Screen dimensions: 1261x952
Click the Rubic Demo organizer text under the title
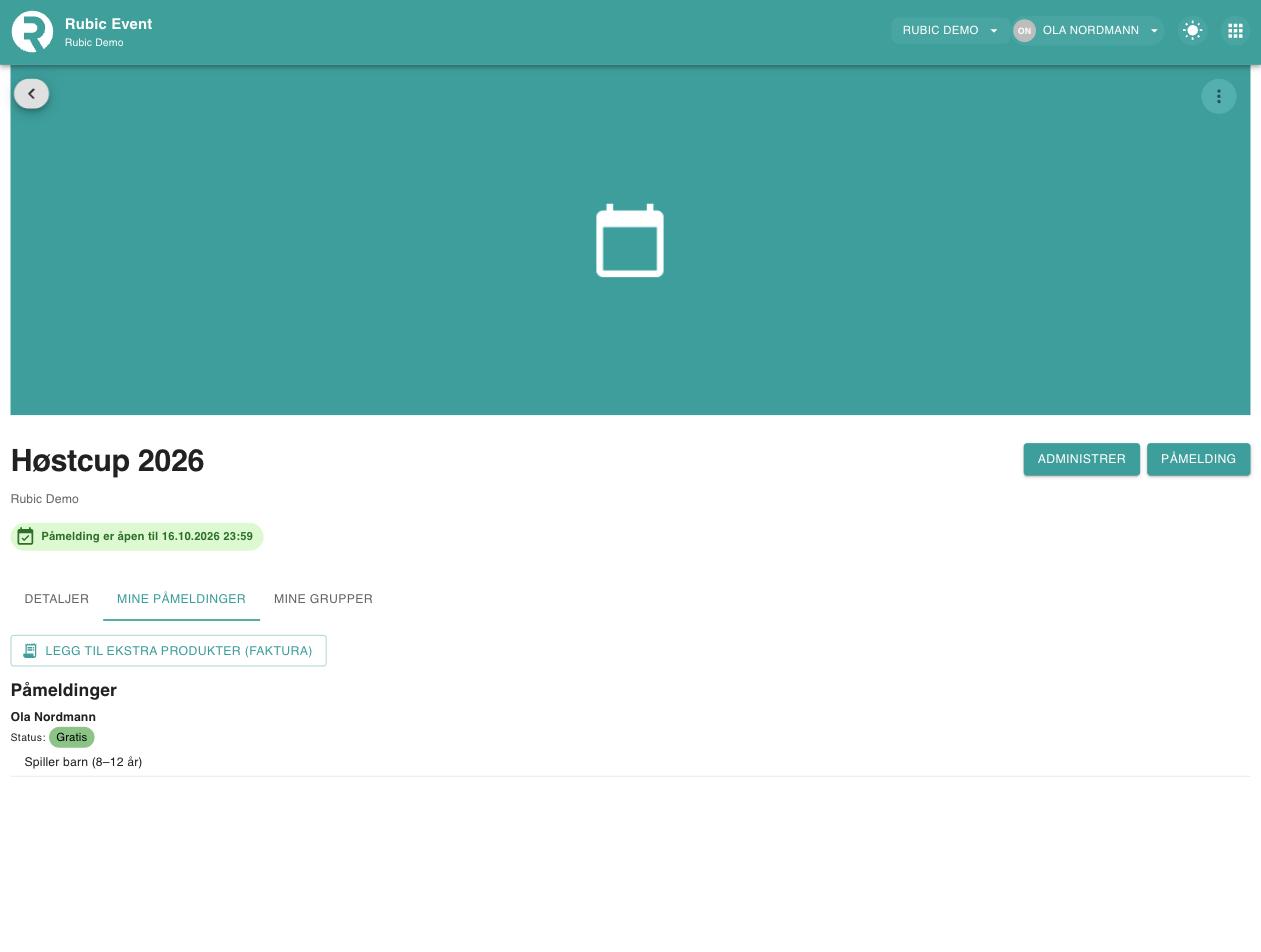[45, 499]
